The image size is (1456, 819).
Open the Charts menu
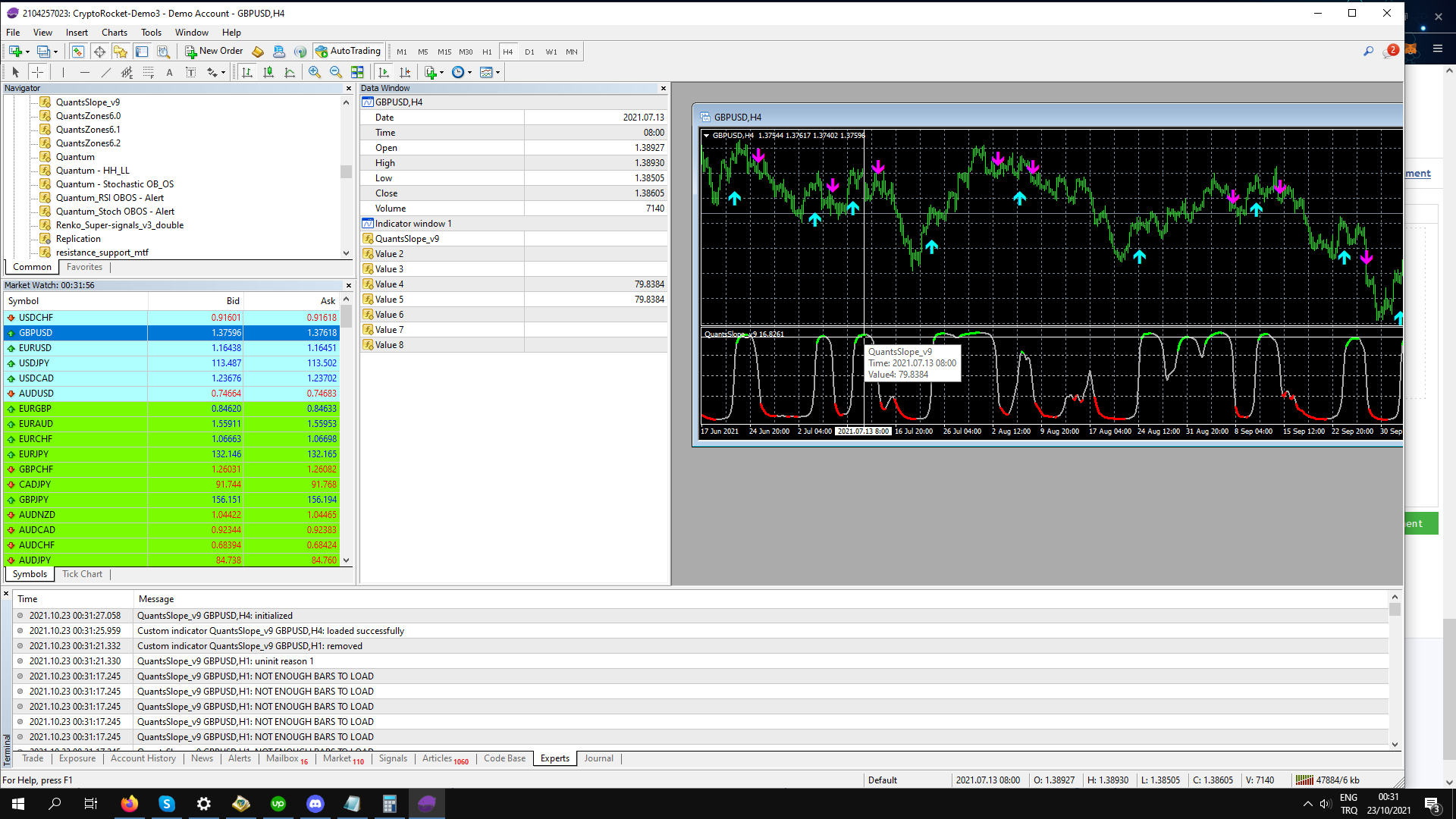[114, 33]
